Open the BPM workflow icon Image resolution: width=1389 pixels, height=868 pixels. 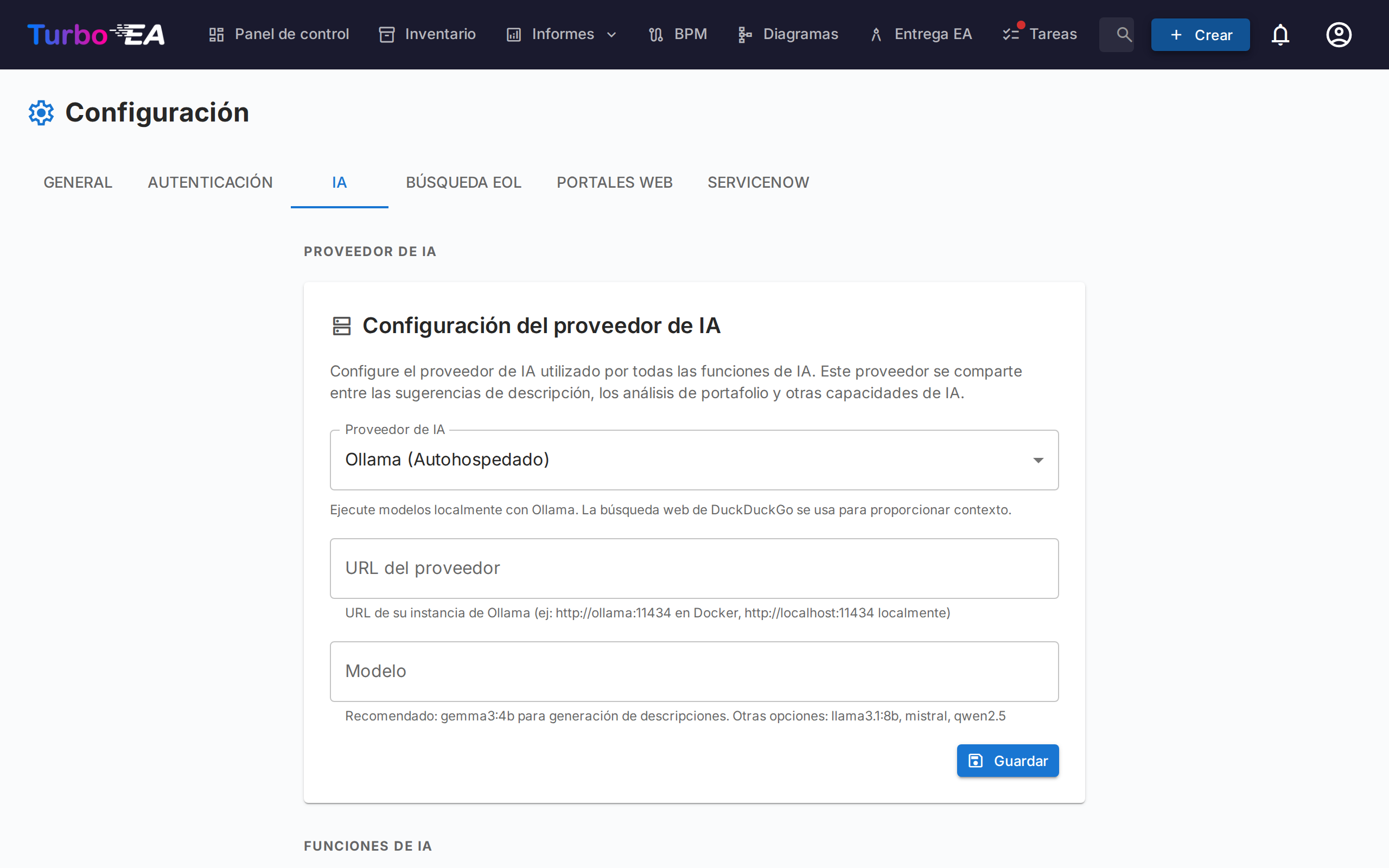point(655,34)
